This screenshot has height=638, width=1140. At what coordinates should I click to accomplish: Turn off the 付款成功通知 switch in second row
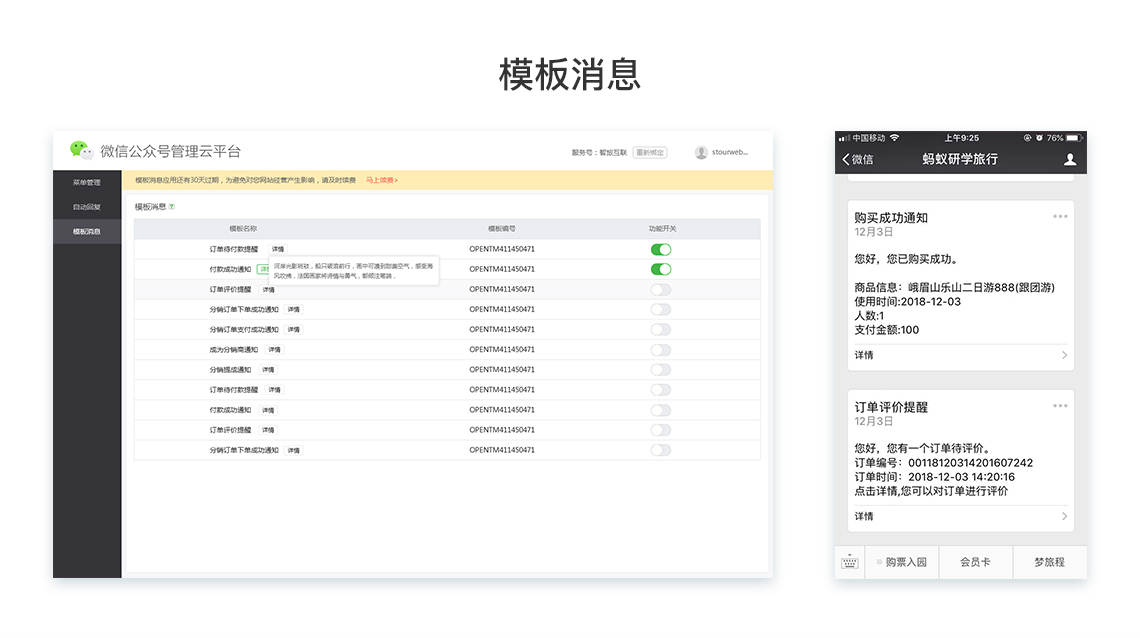pos(661,269)
